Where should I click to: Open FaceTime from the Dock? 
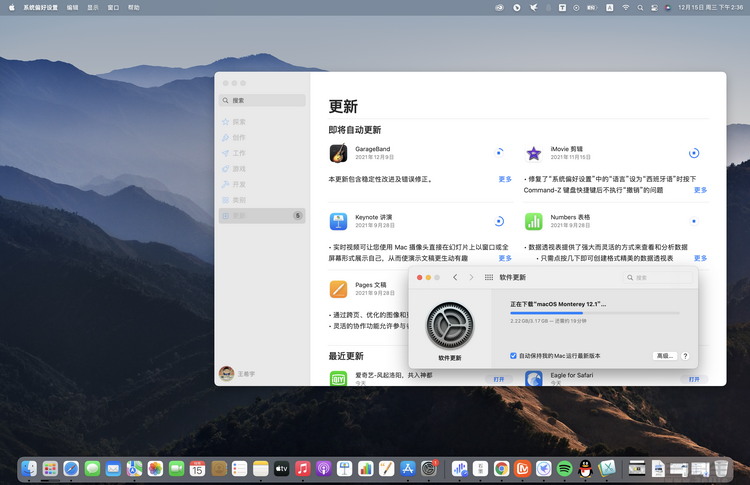pos(176,469)
